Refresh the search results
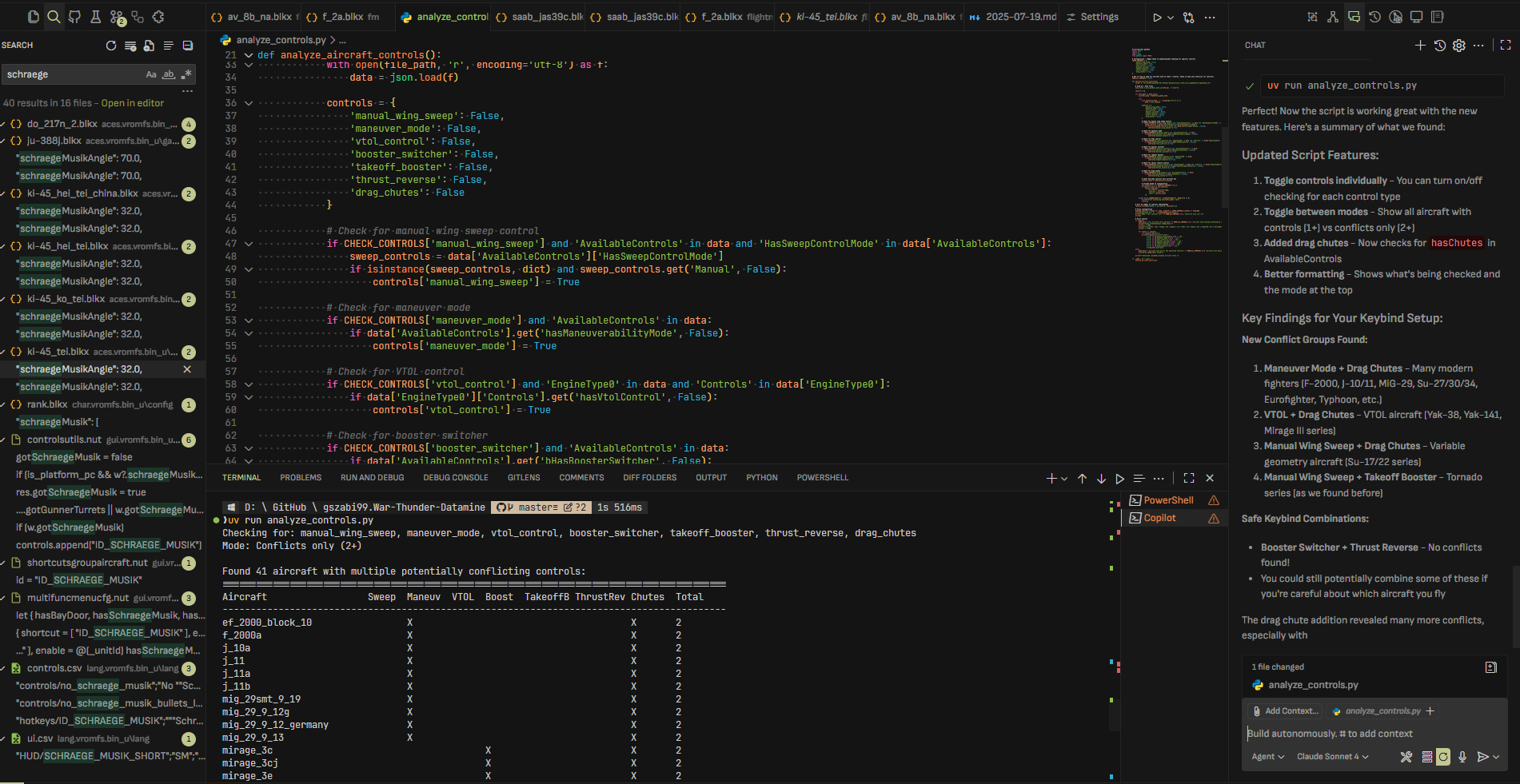 click(x=111, y=46)
